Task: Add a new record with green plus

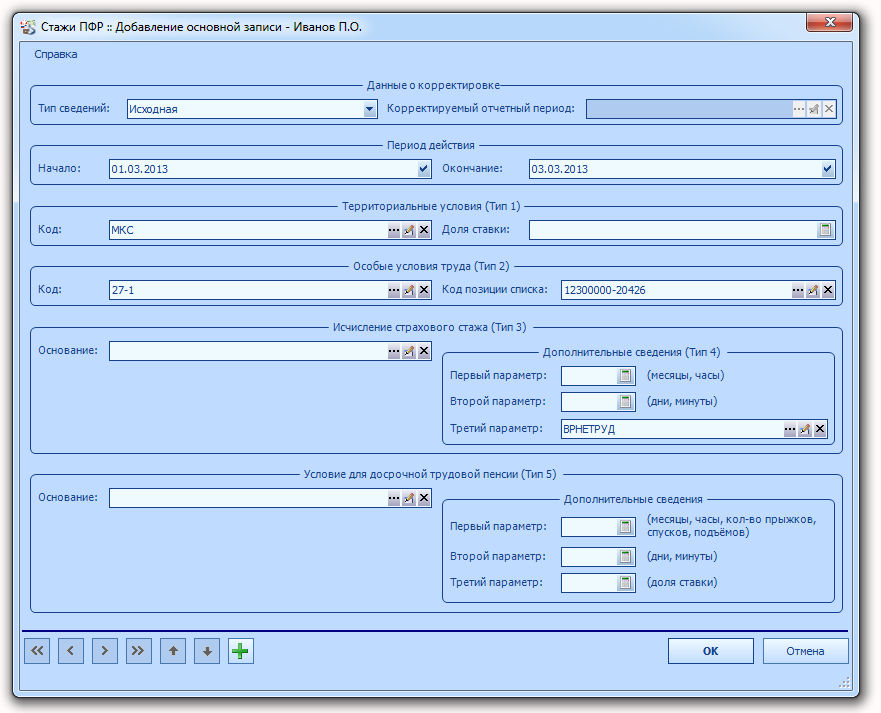Action: (240, 651)
